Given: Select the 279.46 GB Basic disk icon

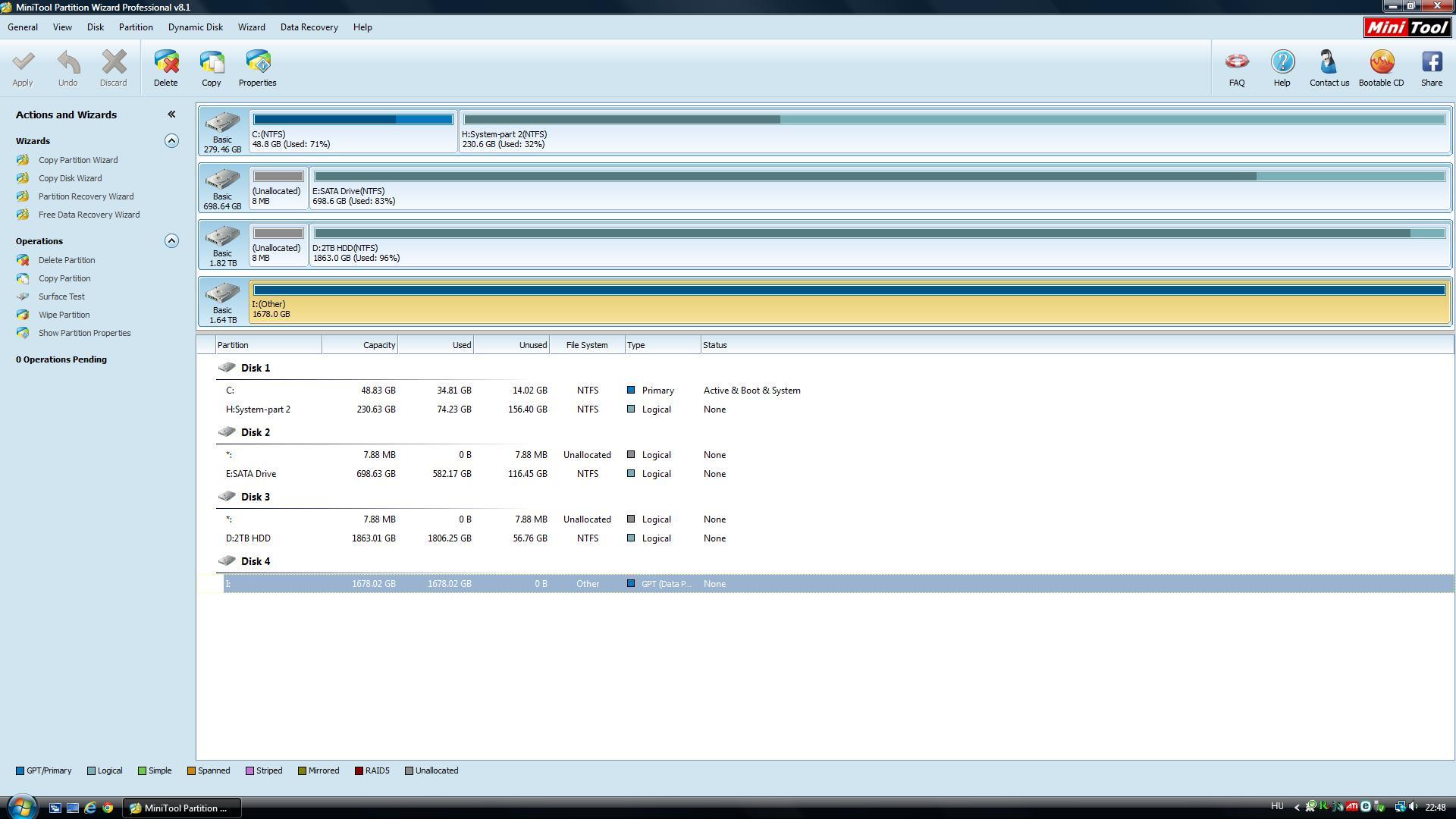Looking at the screenshot, I should (x=222, y=122).
